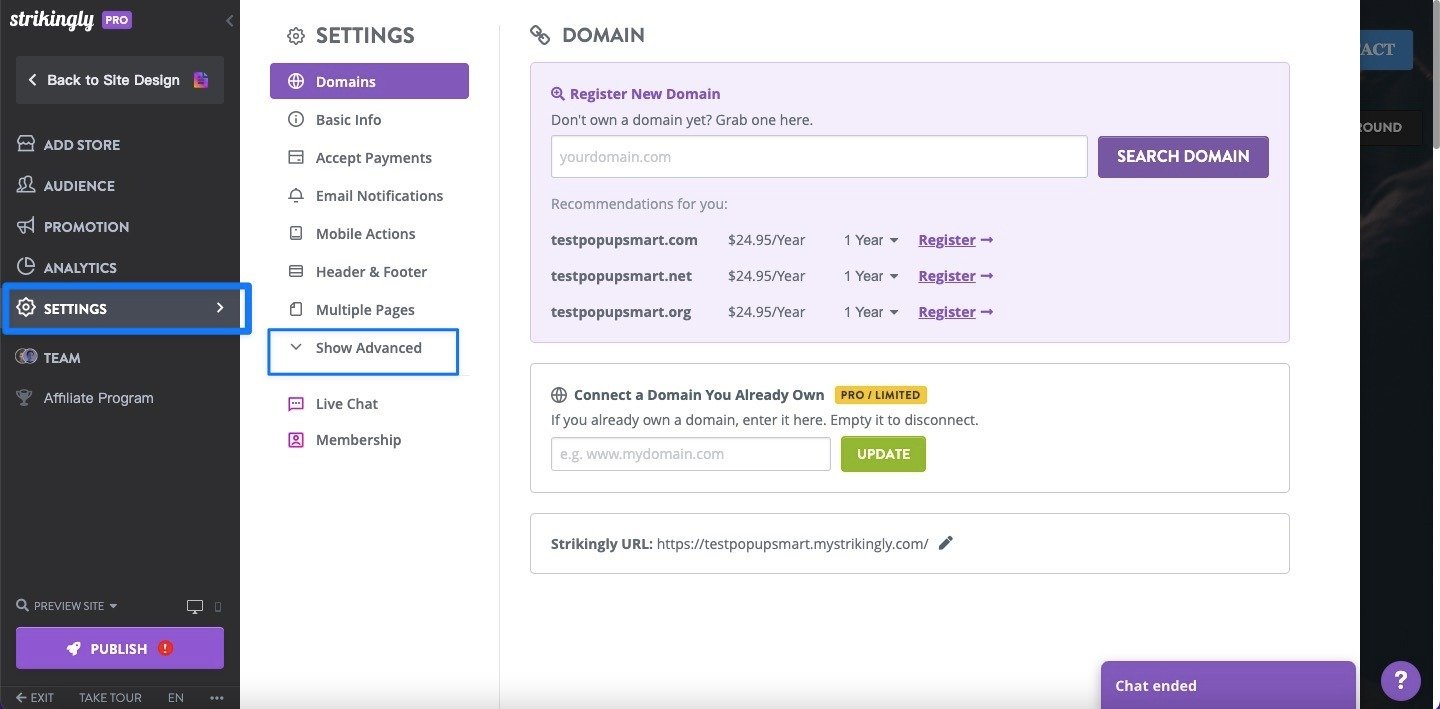
Task: Click the store icon beside ADD STORE
Action: tap(26, 144)
